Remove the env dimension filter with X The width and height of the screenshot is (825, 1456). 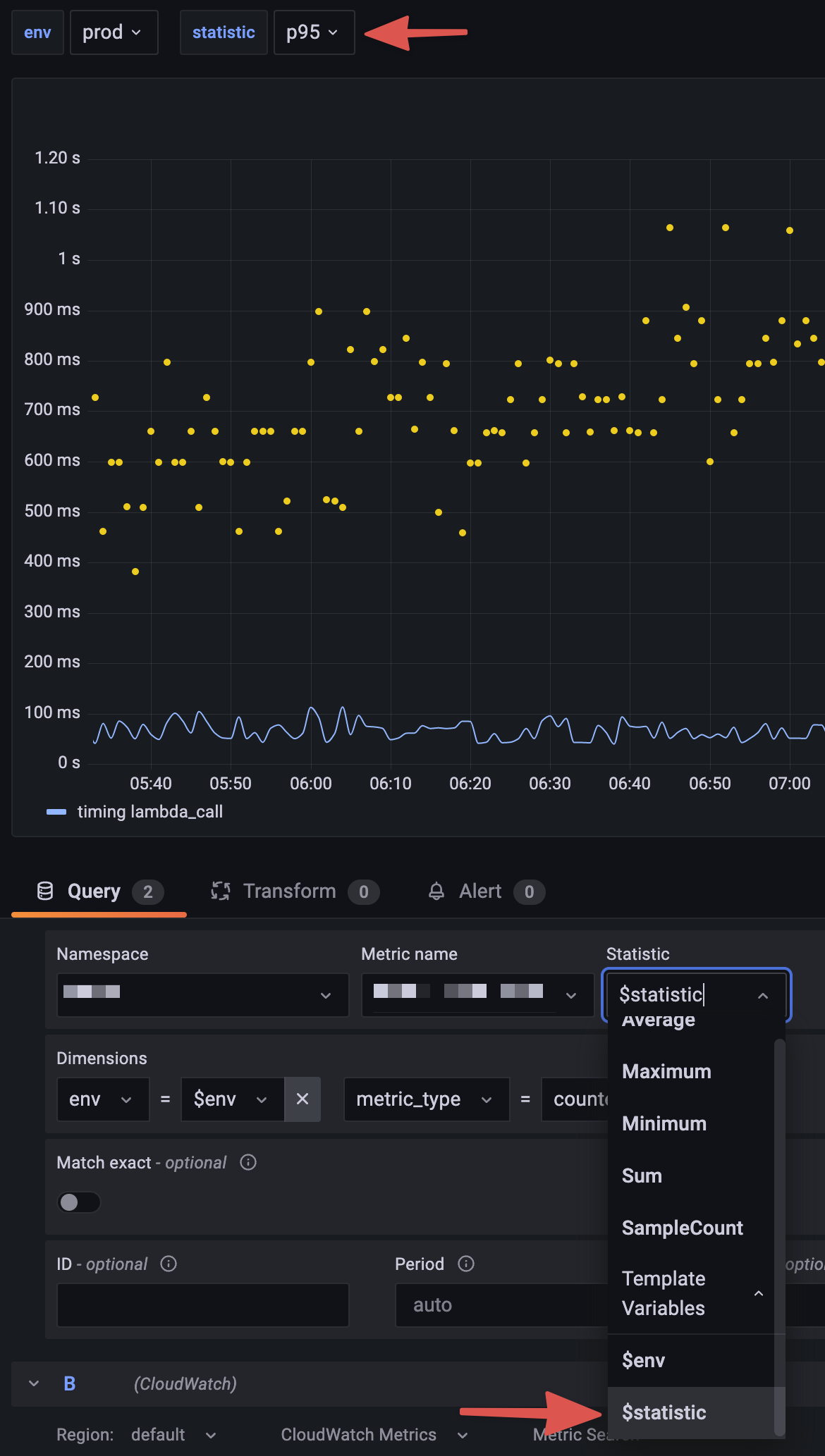click(302, 1099)
